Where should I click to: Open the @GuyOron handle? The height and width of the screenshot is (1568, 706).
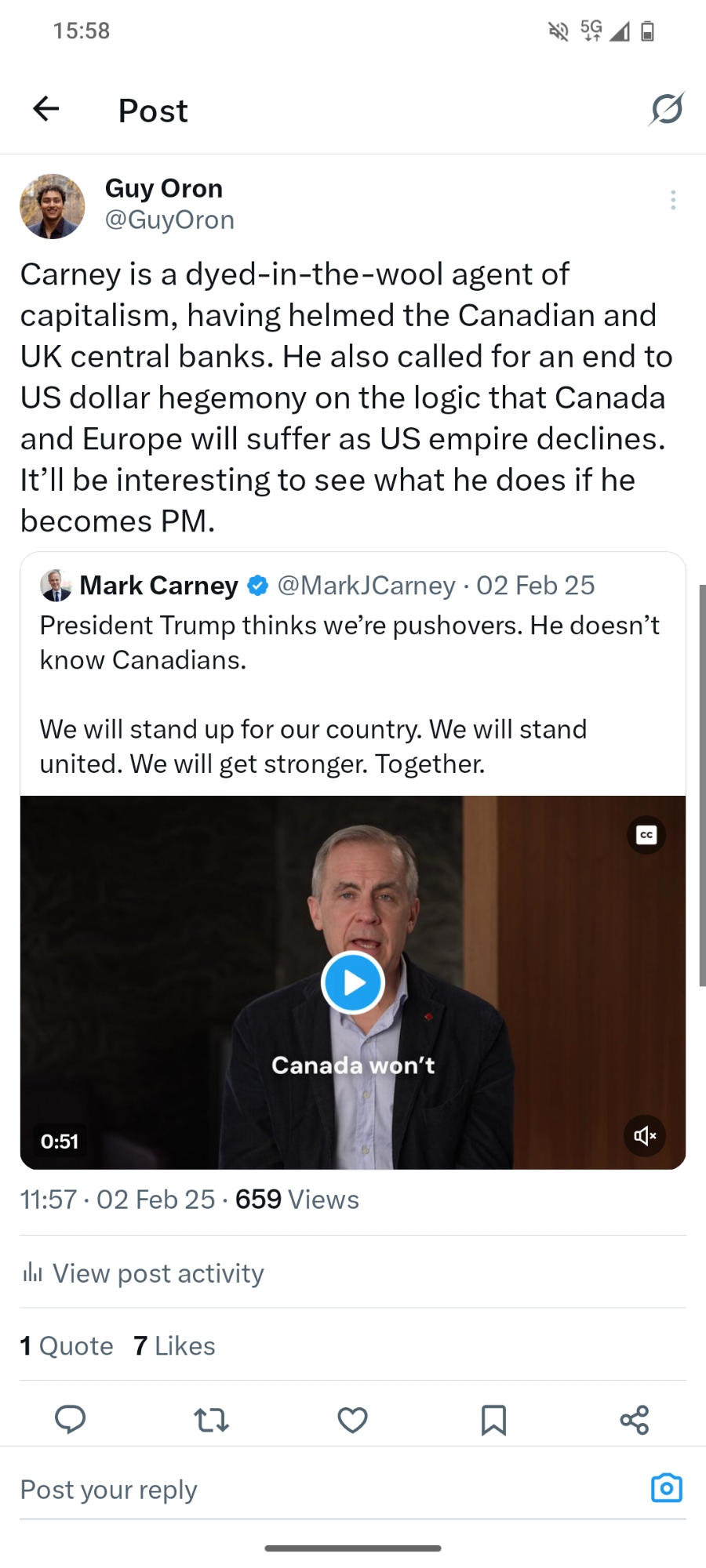[169, 220]
